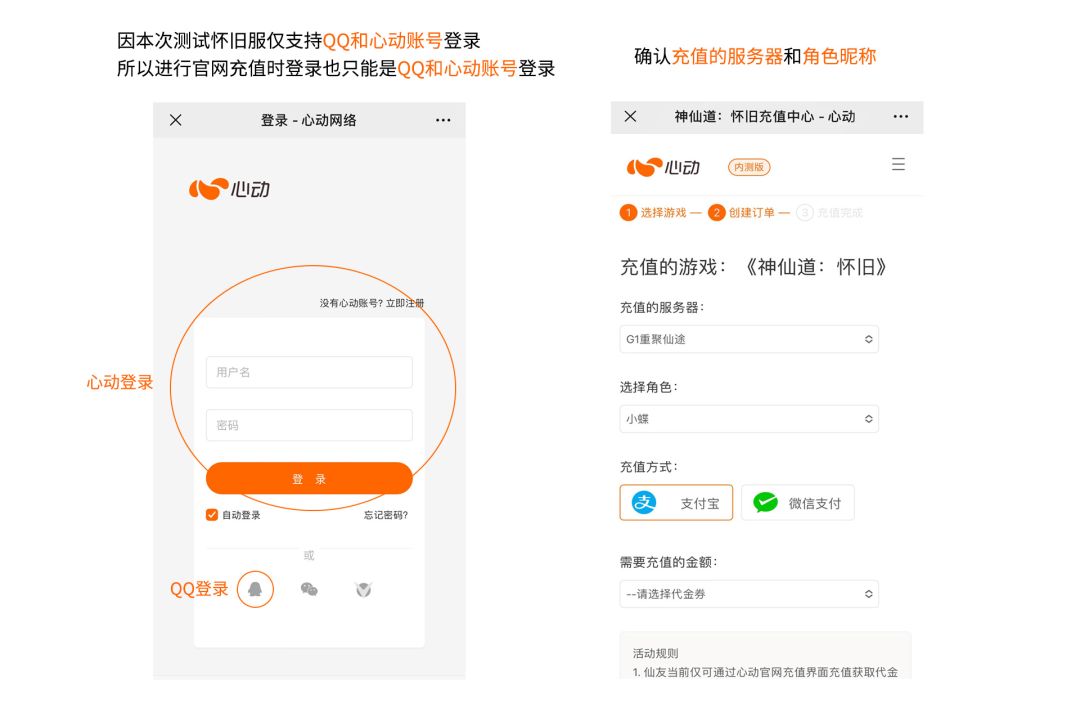Open the 忘记密码? link
1080x712 pixels.
386,515
